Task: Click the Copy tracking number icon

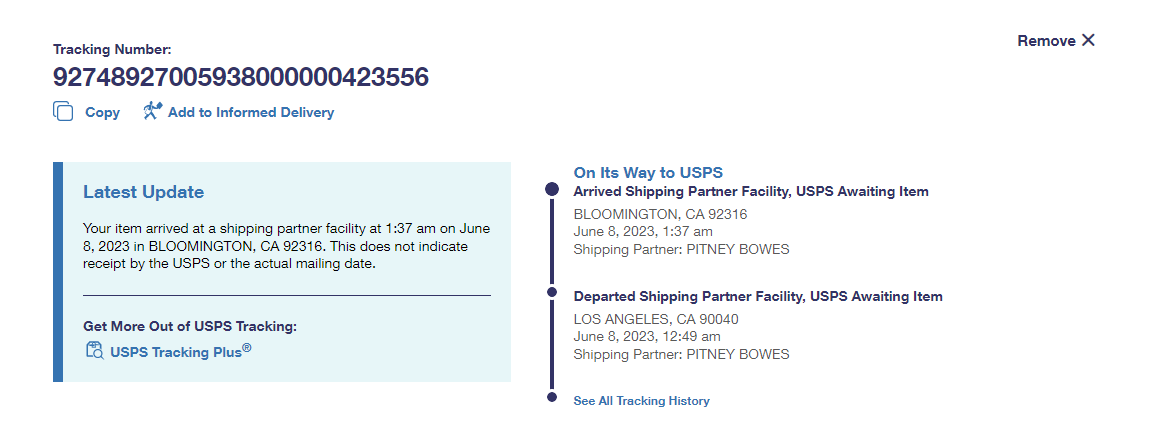Action: (63, 112)
